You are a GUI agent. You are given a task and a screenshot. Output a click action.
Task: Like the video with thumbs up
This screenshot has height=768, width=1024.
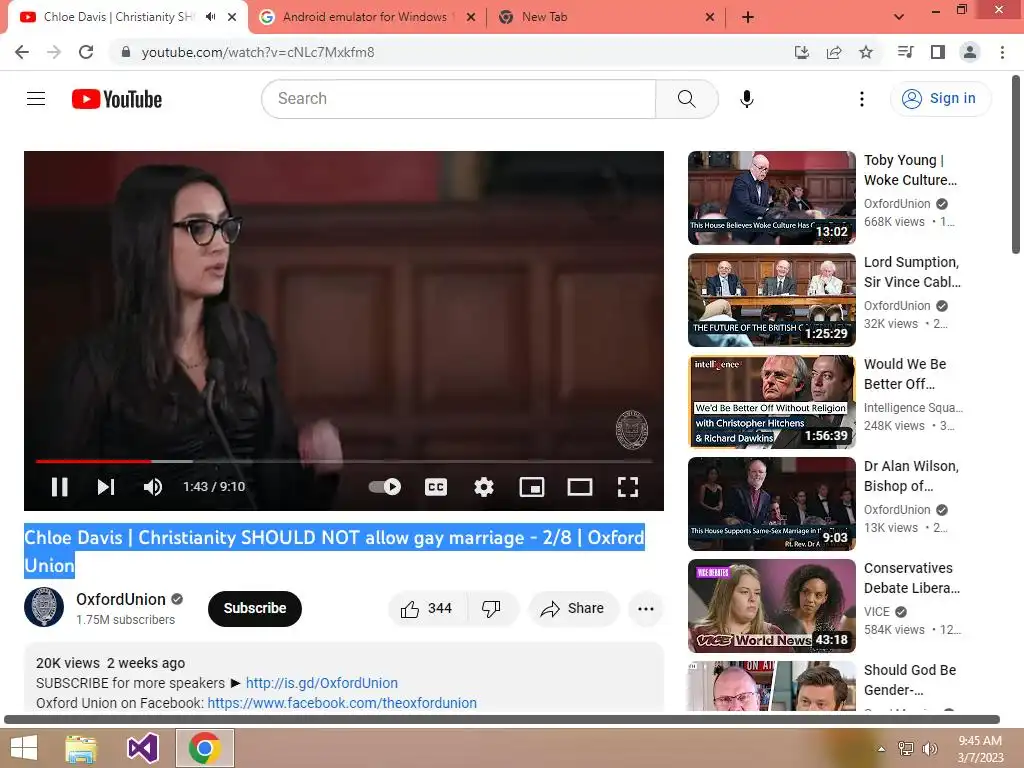pos(426,609)
